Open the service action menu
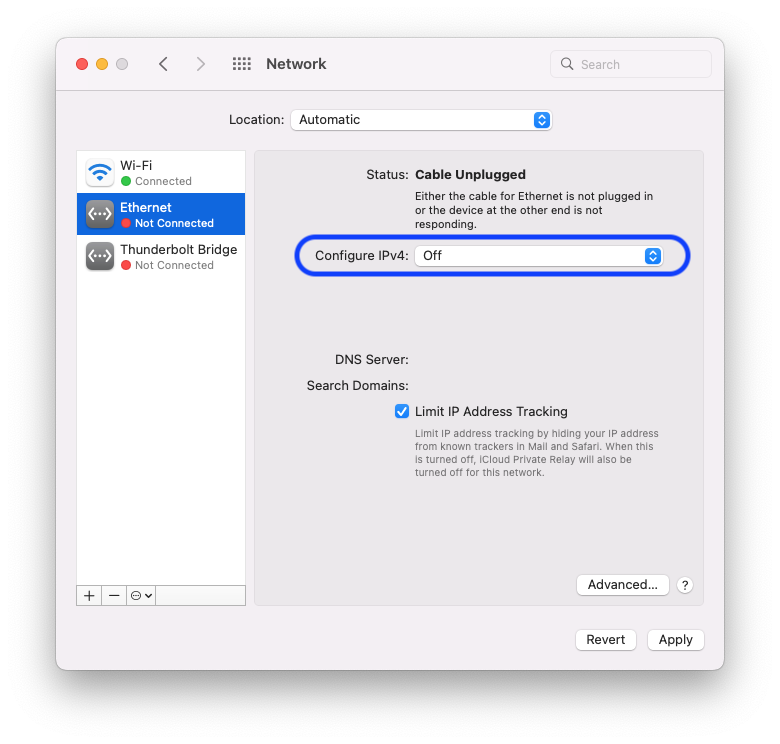This screenshot has height=744, width=780. click(141, 595)
